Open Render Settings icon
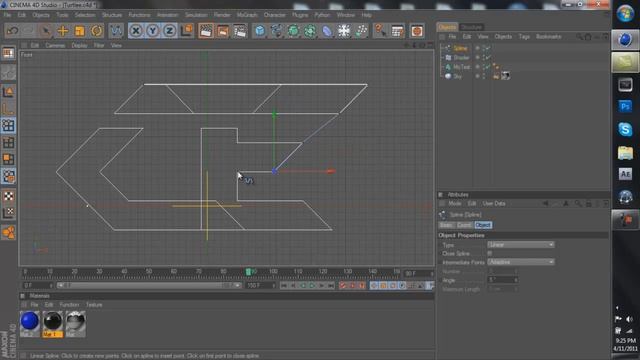Viewport: 640px width, 360px height. pyautogui.click(x=240, y=31)
